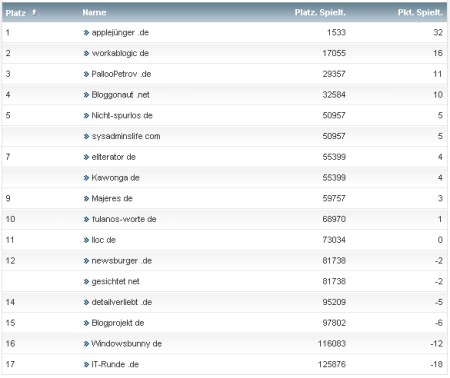Open the Kawonga de link

[115, 178]
